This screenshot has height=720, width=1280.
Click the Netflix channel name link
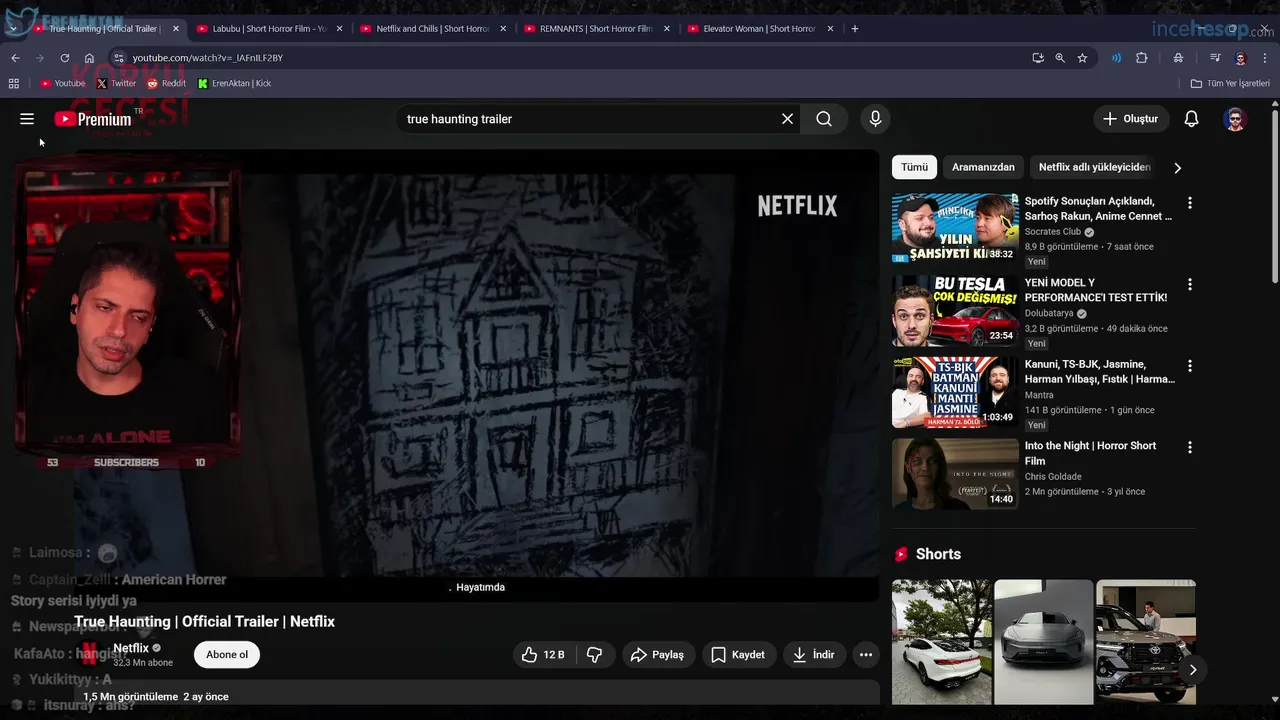(x=131, y=648)
